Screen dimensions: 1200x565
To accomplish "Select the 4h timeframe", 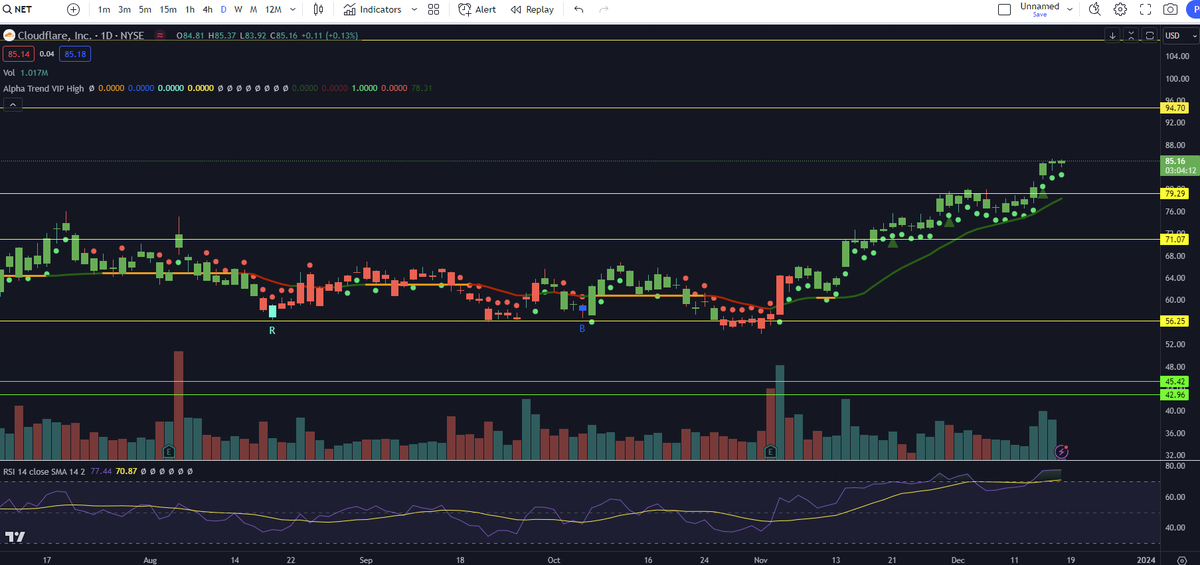I will click(207, 9).
